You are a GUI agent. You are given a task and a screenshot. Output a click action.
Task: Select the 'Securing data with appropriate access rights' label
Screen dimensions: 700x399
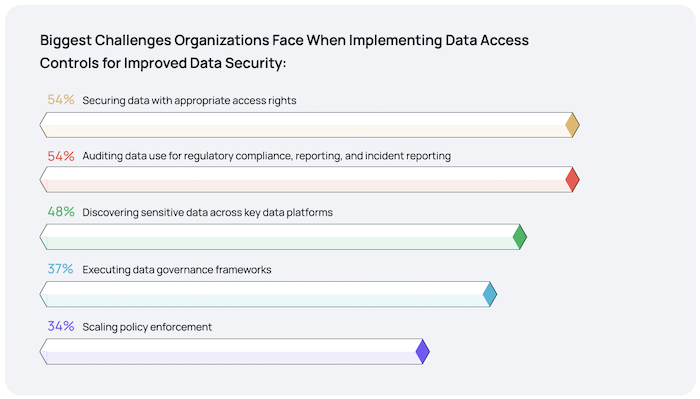pyautogui.click(x=189, y=100)
